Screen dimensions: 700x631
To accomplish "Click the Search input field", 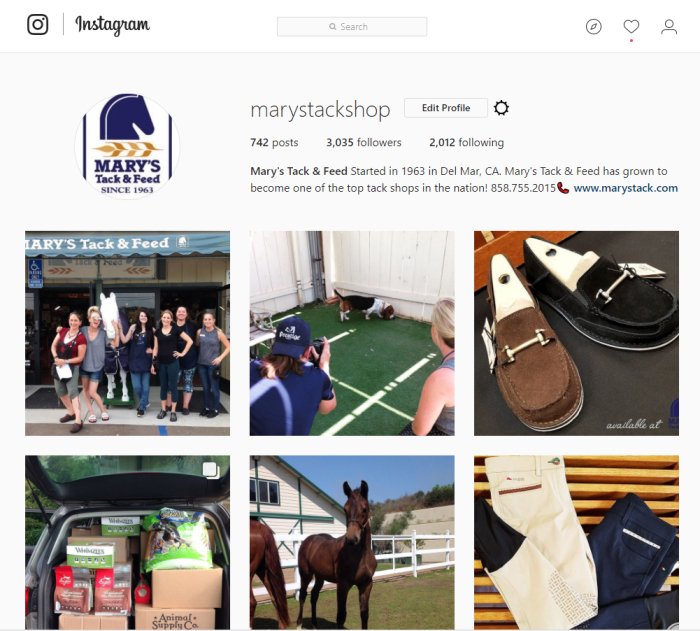I will pyautogui.click(x=352, y=27).
